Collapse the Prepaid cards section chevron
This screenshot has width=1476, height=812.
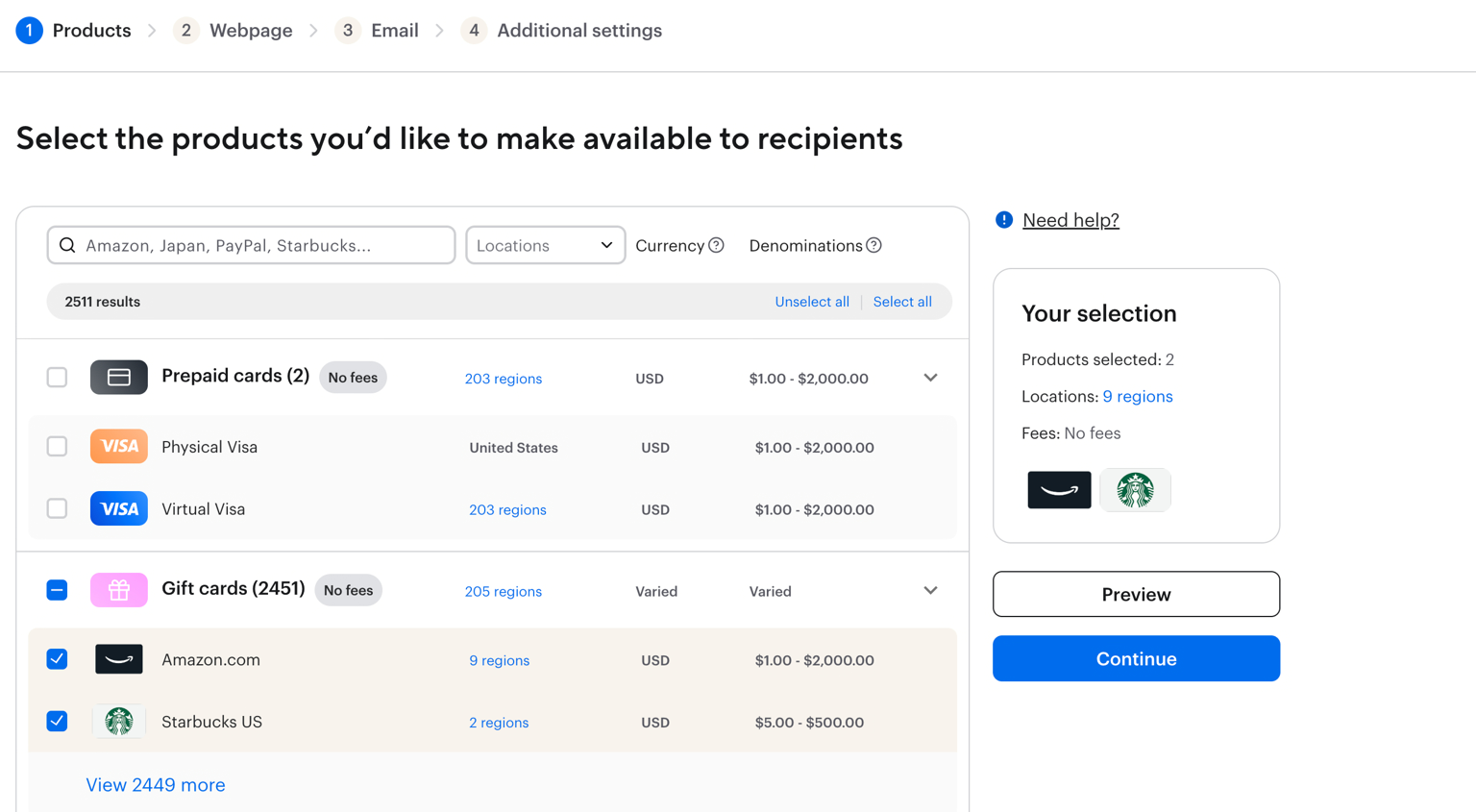[930, 378]
